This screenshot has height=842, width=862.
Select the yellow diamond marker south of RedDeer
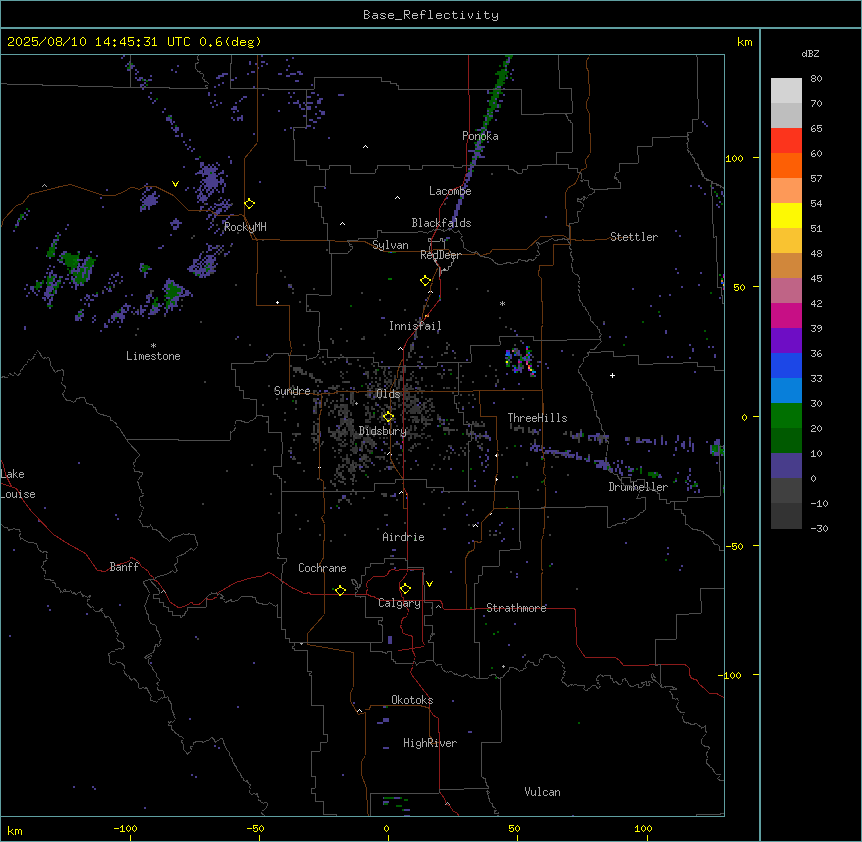[426, 281]
